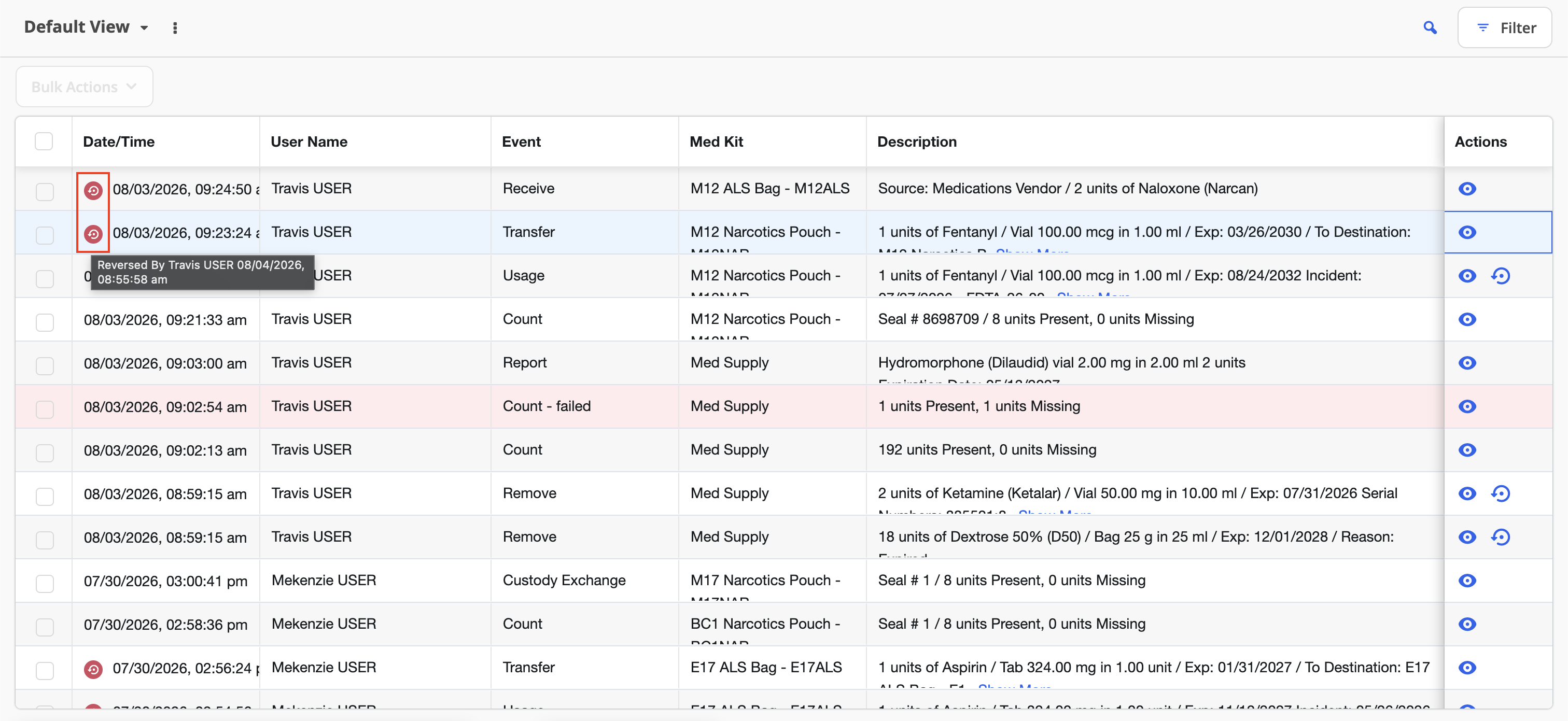Check the Dextrose Remove row checkbox
Viewport: 1568px width, 721px height.
[x=45, y=540]
